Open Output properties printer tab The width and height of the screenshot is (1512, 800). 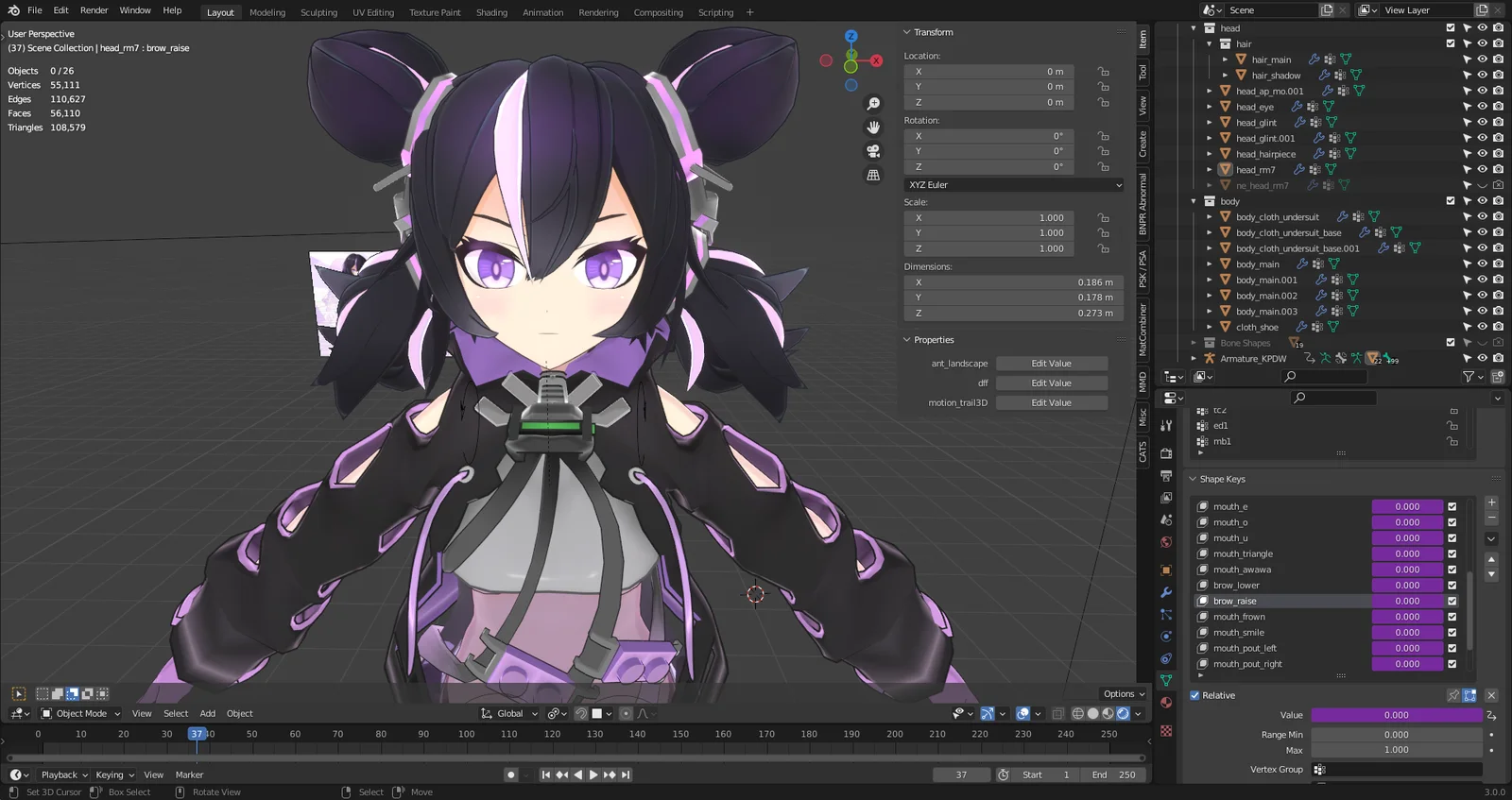(1166, 475)
